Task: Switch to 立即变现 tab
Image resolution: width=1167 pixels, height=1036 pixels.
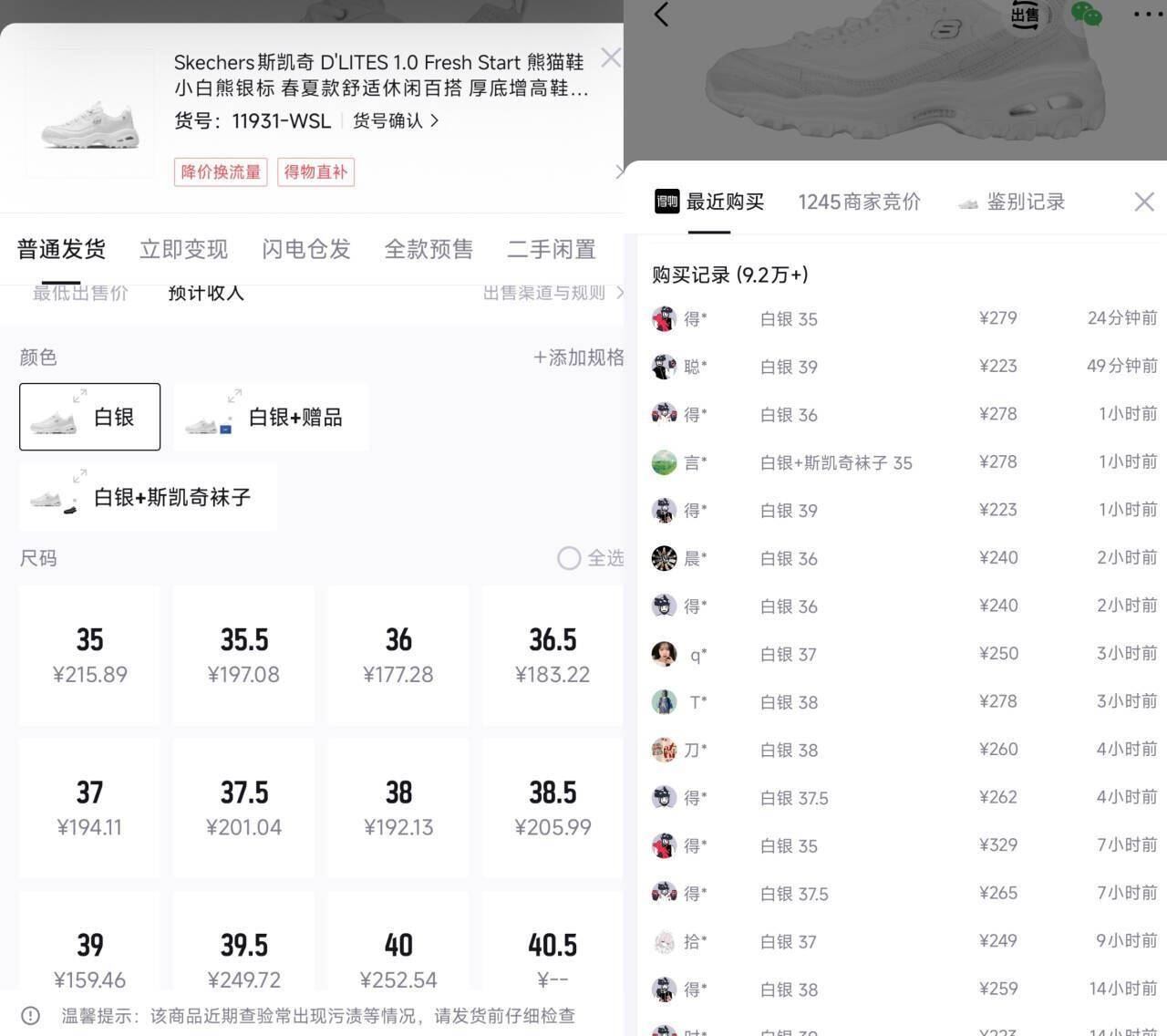Action: [183, 249]
